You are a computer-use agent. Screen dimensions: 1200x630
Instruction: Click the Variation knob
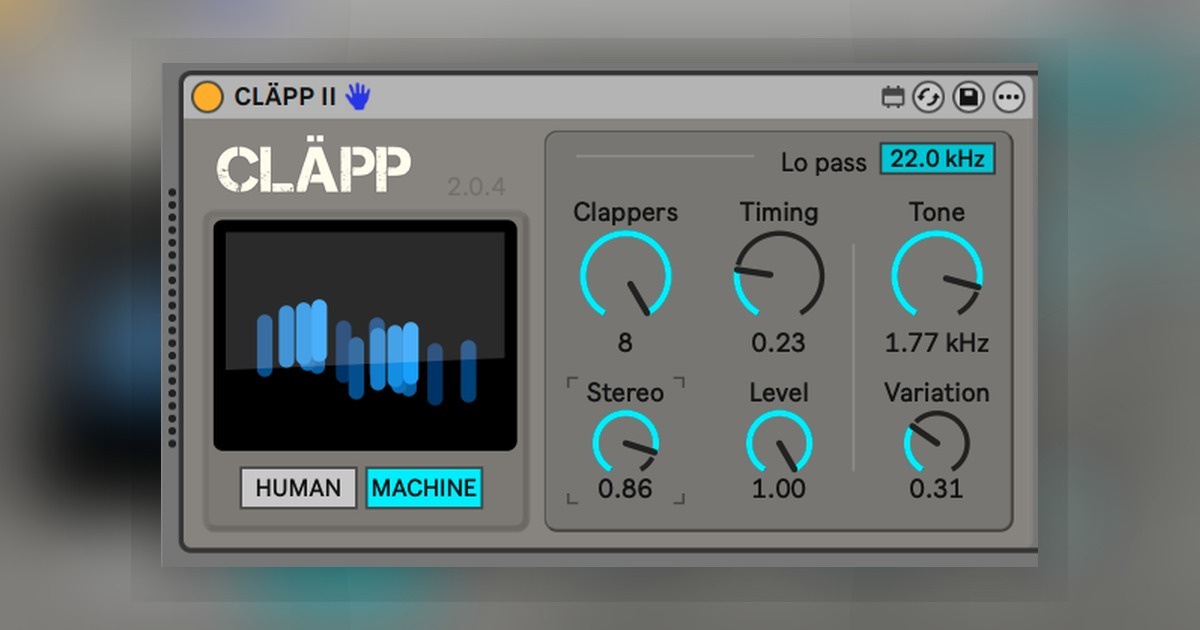(937, 443)
